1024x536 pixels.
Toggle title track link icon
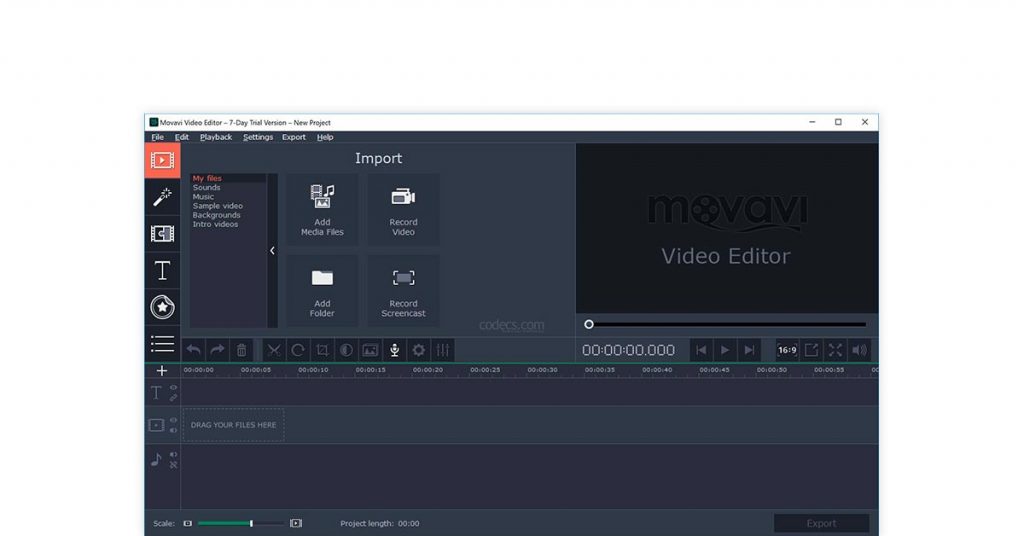coord(174,398)
